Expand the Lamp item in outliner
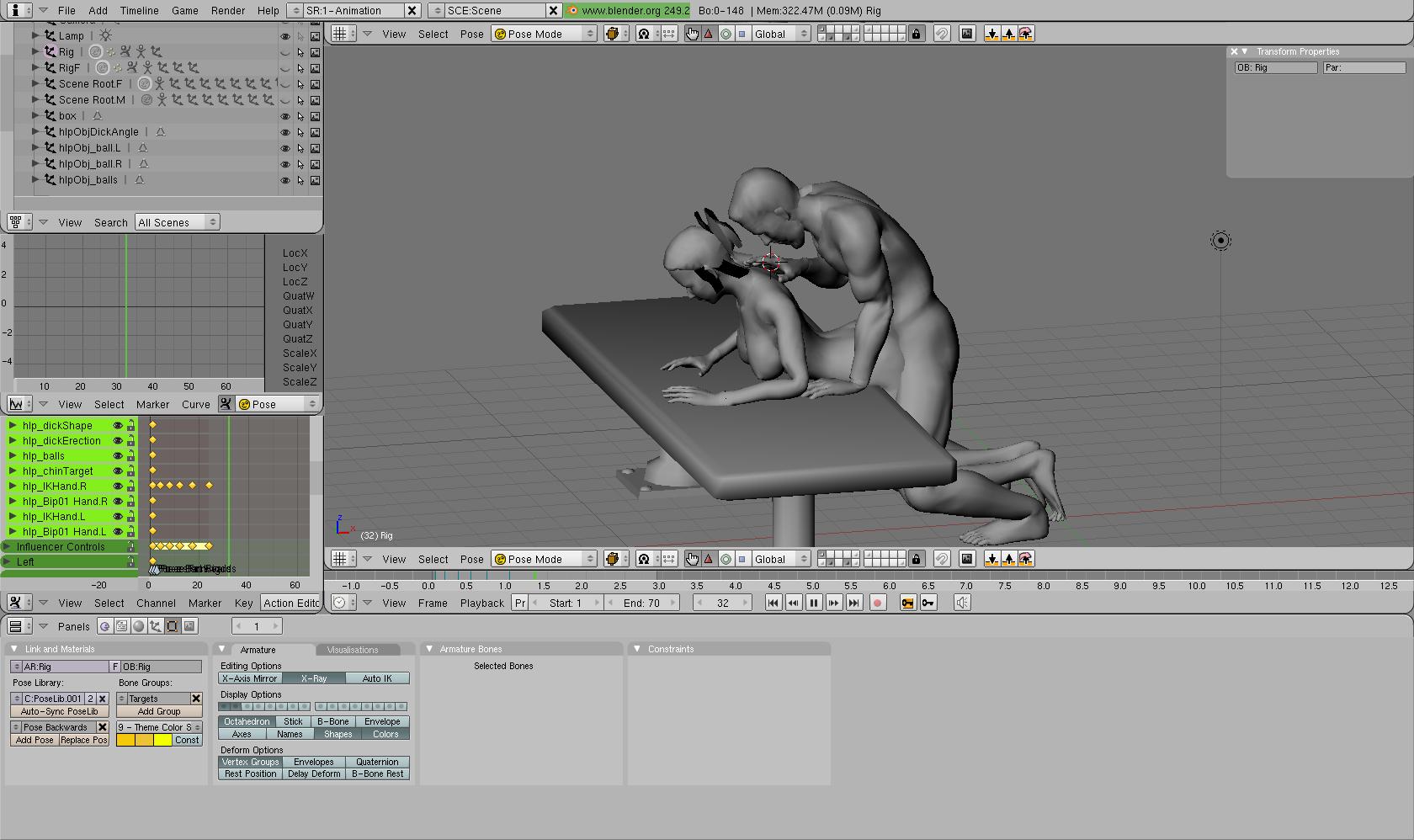The width and height of the screenshot is (1414, 840). tap(35, 35)
